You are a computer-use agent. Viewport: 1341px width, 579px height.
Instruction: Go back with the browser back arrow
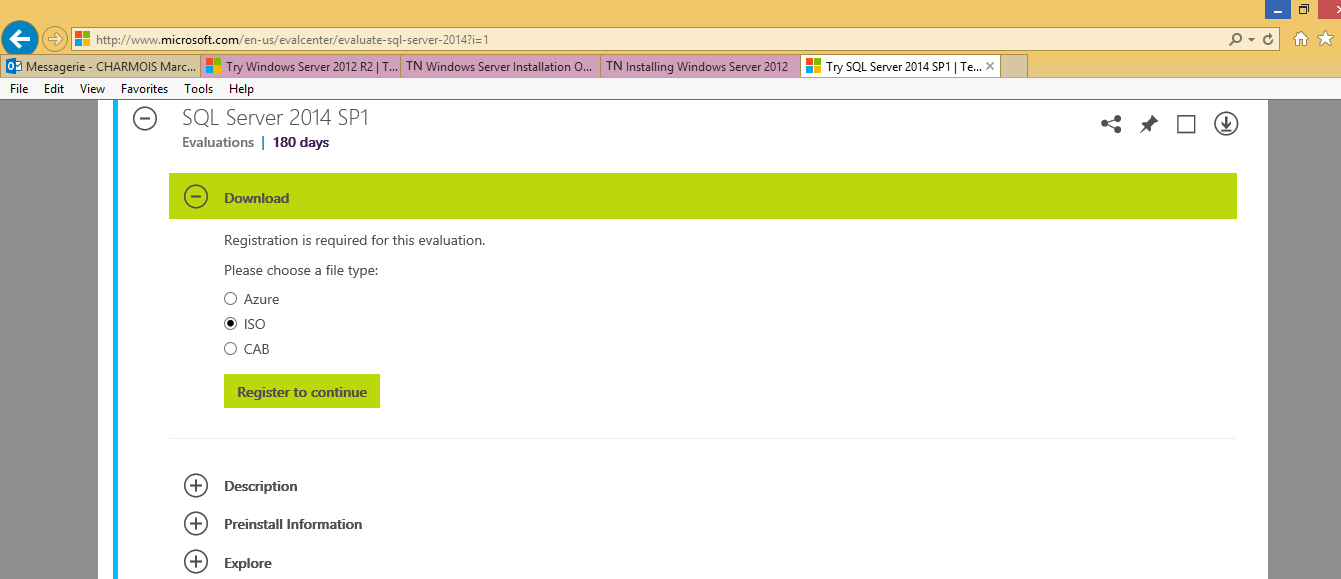pyautogui.click(x=20, y=39)
